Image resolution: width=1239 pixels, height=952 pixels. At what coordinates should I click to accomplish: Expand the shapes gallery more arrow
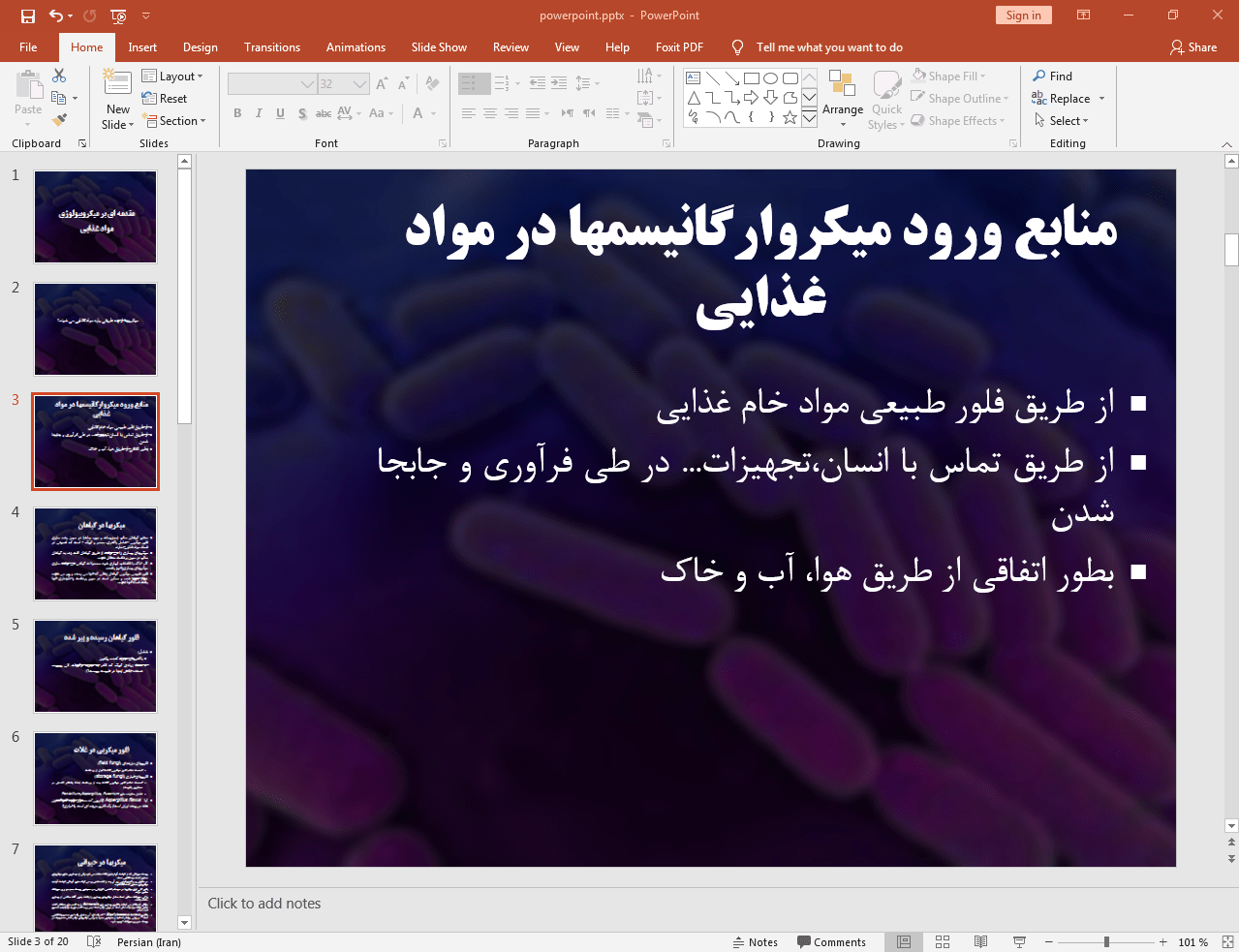click(809, 117)
